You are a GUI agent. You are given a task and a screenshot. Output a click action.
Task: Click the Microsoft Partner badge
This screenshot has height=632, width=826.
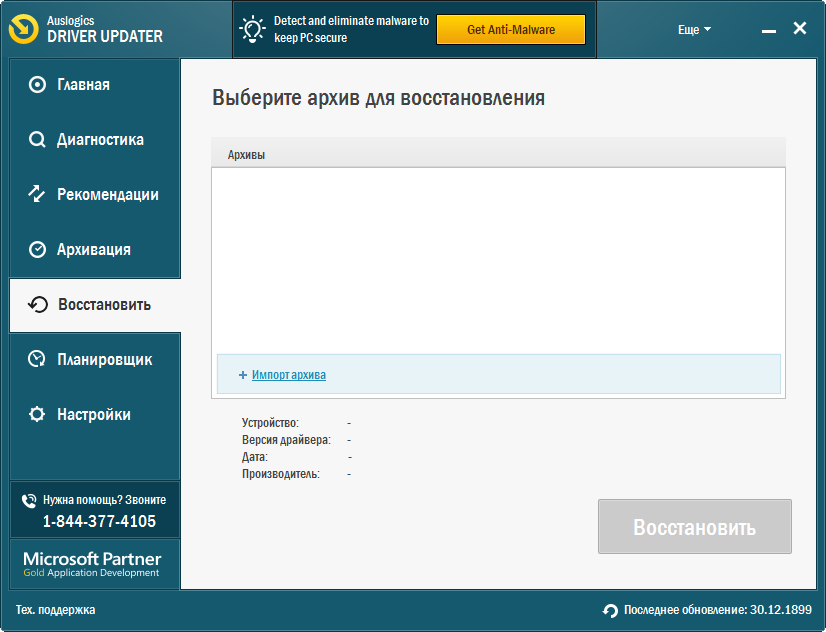pyautogui.click(x=92, y=563)
